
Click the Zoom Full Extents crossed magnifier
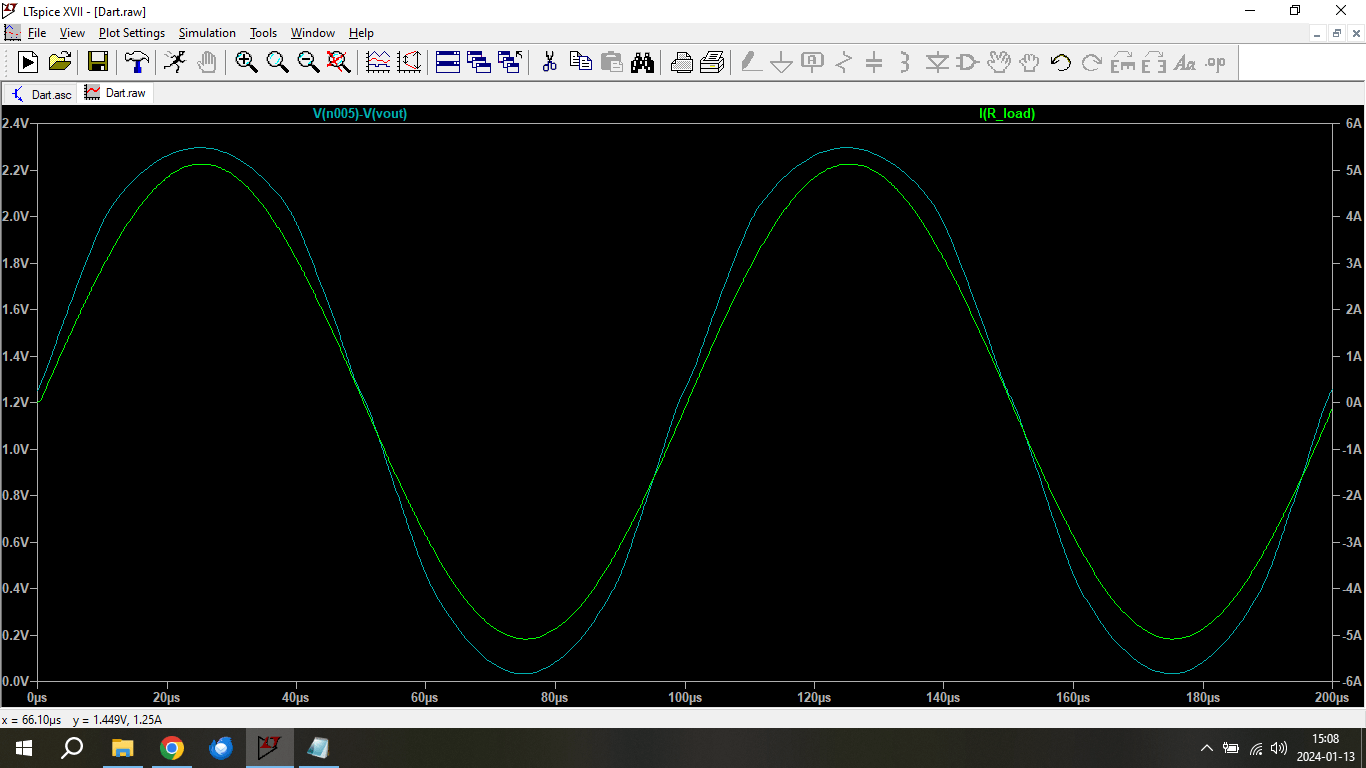(x=339, y=62)
